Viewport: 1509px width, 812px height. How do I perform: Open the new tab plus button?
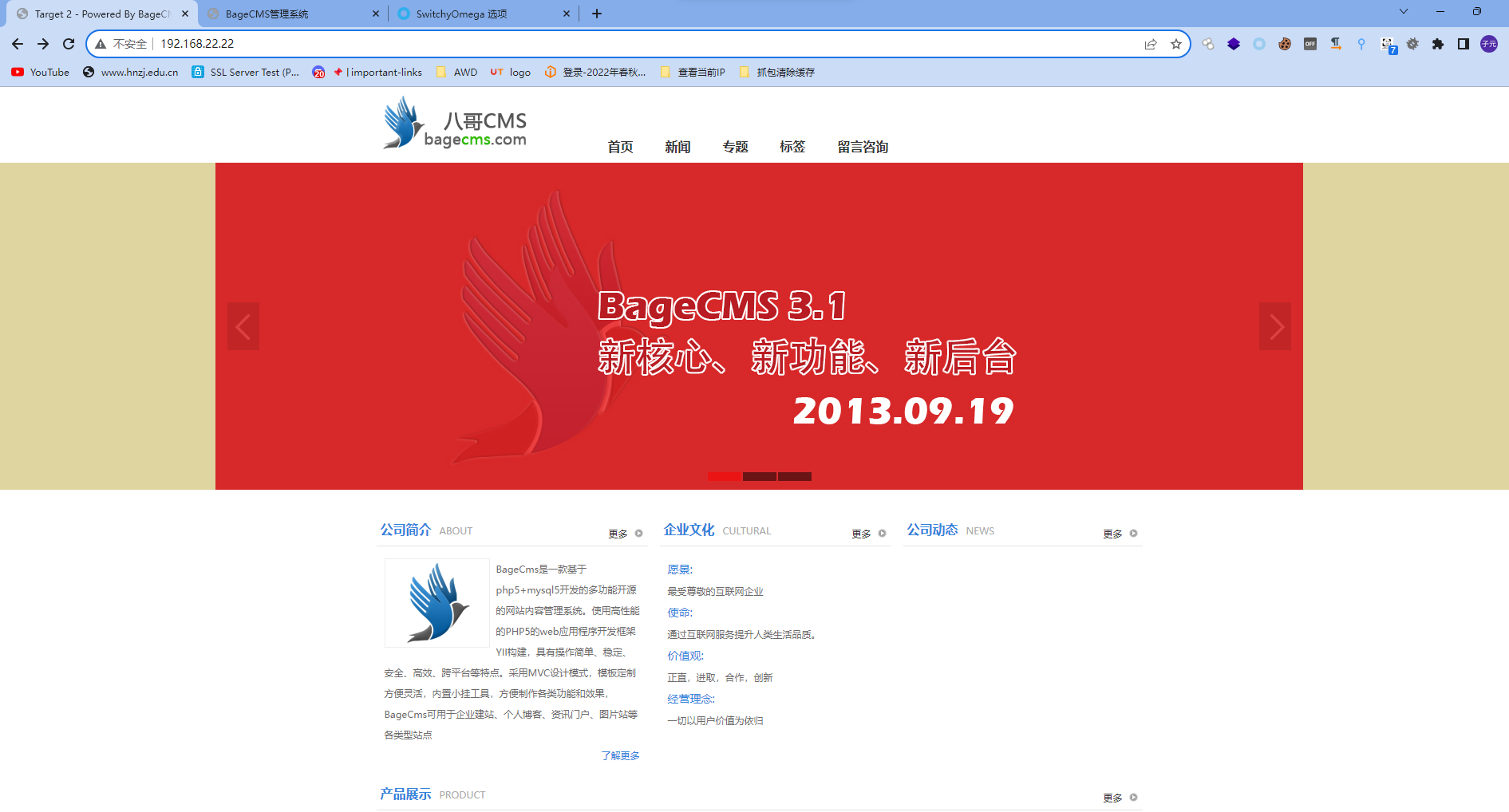click(x=597, y=14)
